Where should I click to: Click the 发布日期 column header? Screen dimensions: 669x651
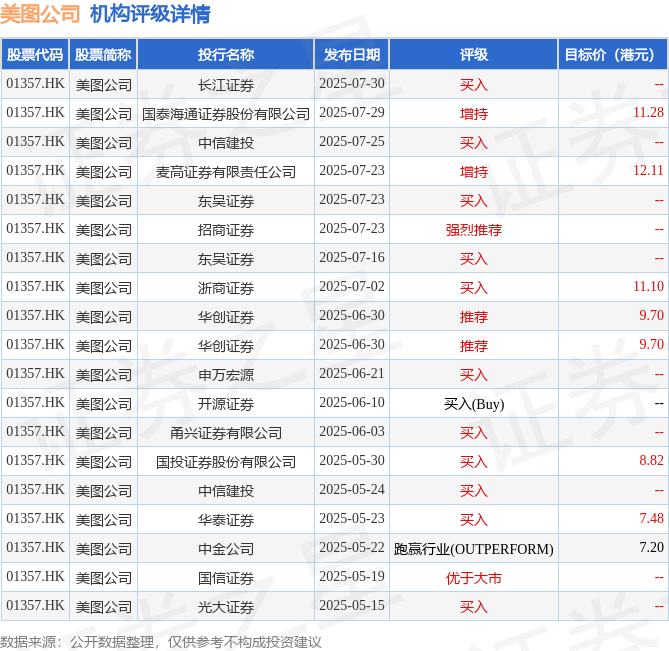(352, 55)
